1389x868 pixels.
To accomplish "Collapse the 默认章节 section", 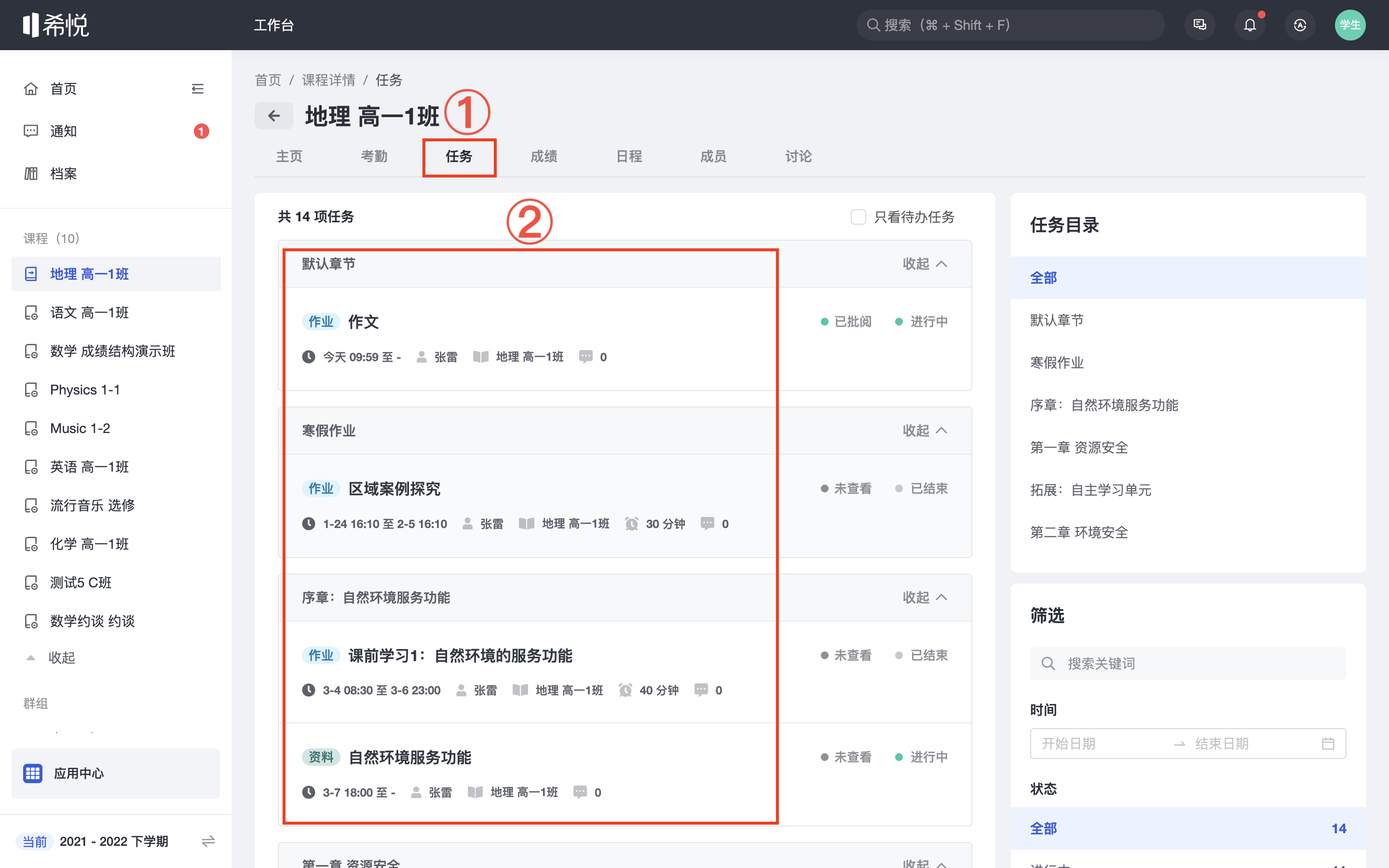I will click(x=924, y=264).
